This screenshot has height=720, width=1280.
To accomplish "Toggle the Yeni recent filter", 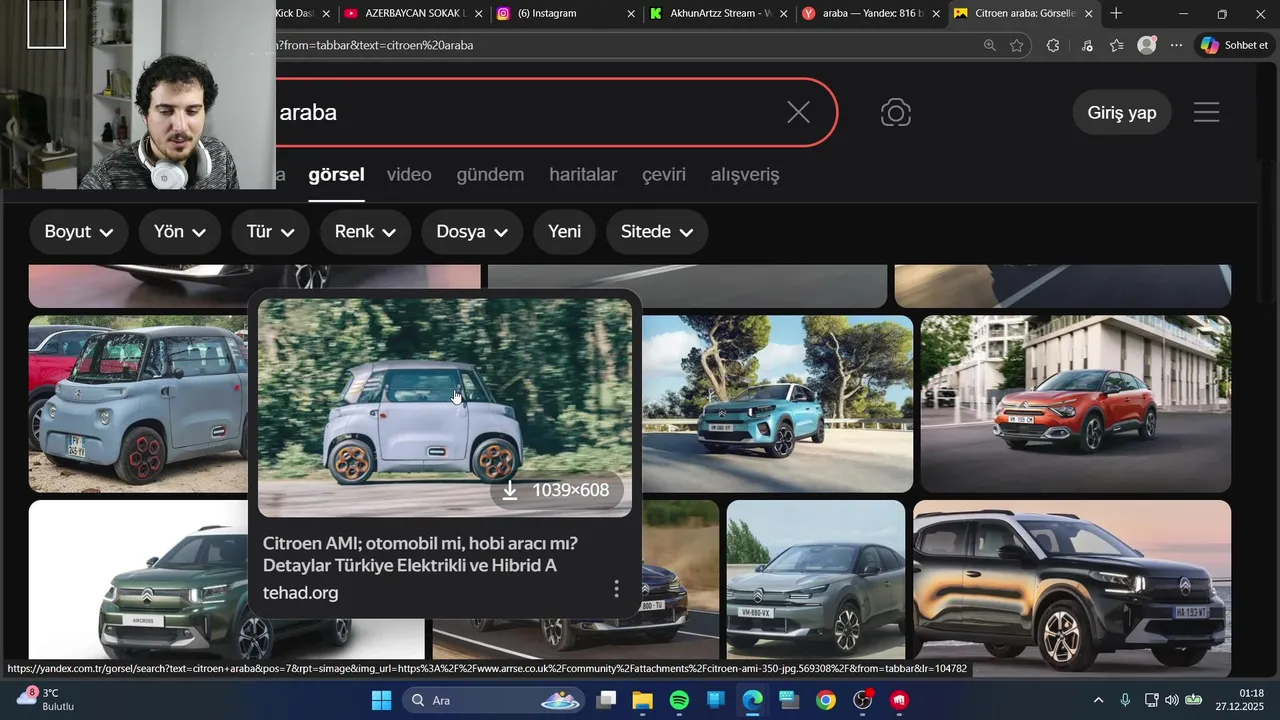I will (564, 232).
